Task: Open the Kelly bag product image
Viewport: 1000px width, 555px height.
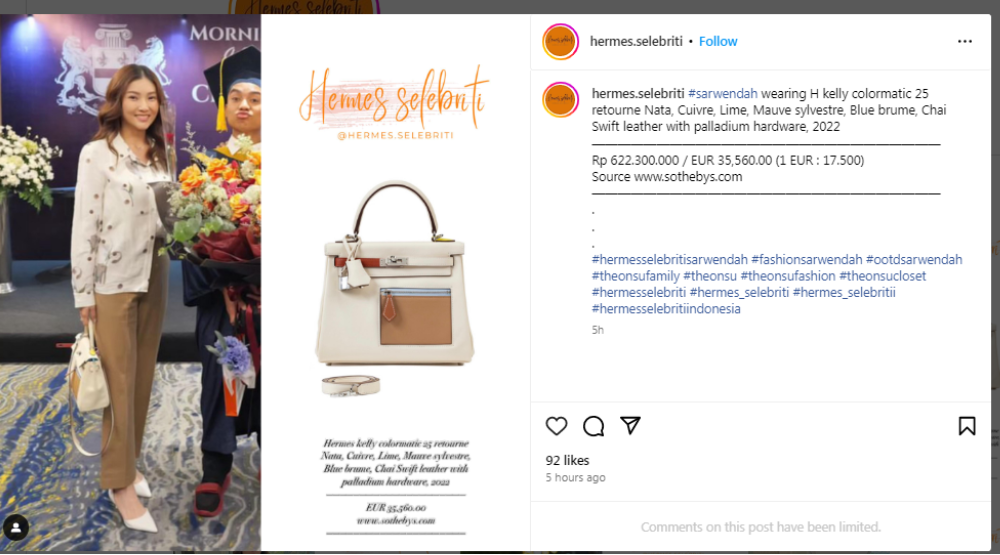Action: (x=395, y=274)
